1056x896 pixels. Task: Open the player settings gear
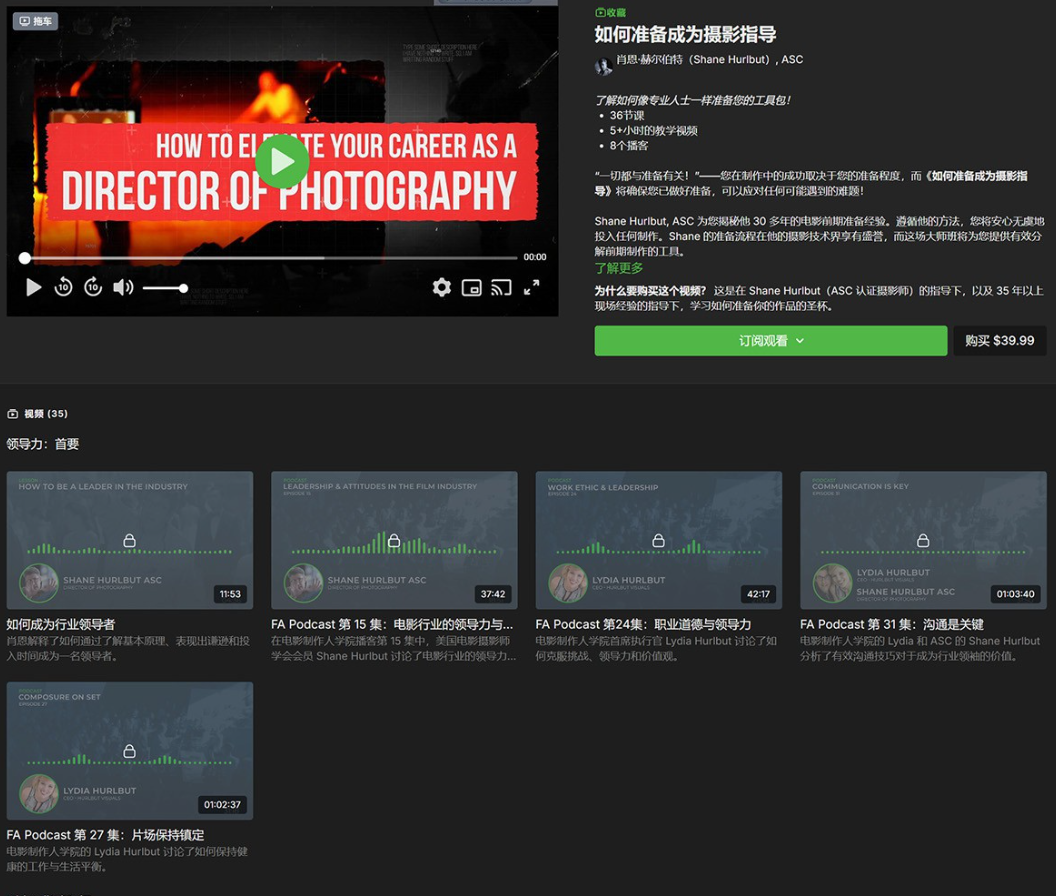tap(442, 288)
